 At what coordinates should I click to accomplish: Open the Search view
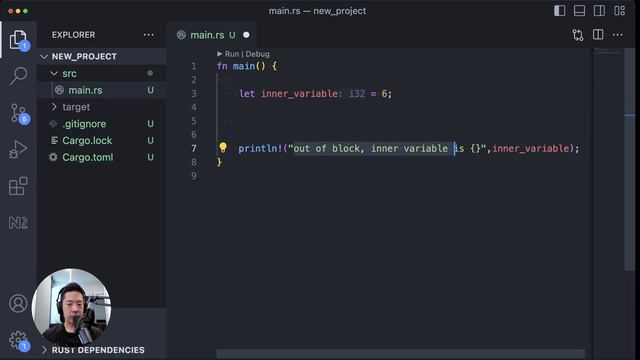18,76
